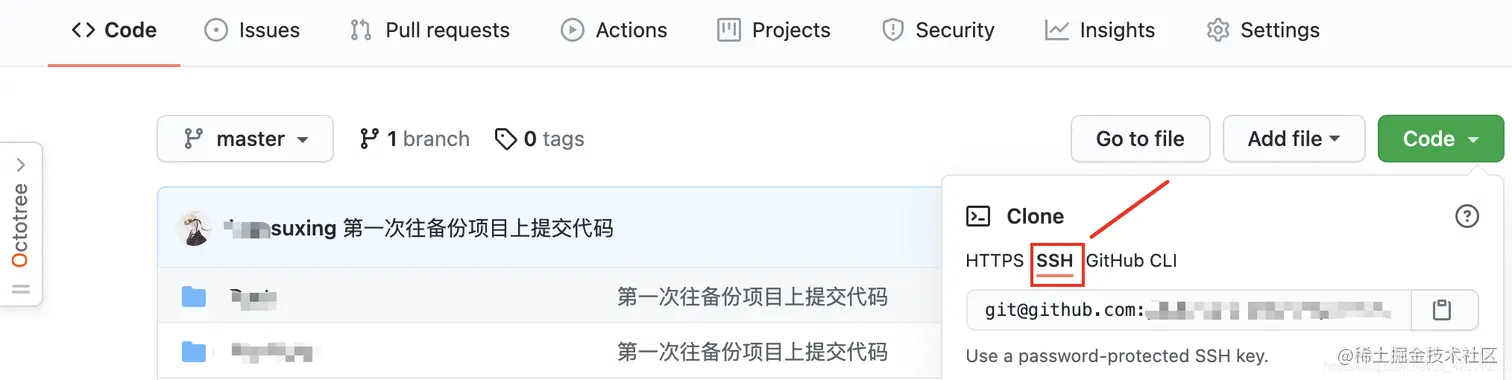Select the GitHub CLI clone option
The height and width of the screenshot is (380, 1512).
(x=1131, y=261)
